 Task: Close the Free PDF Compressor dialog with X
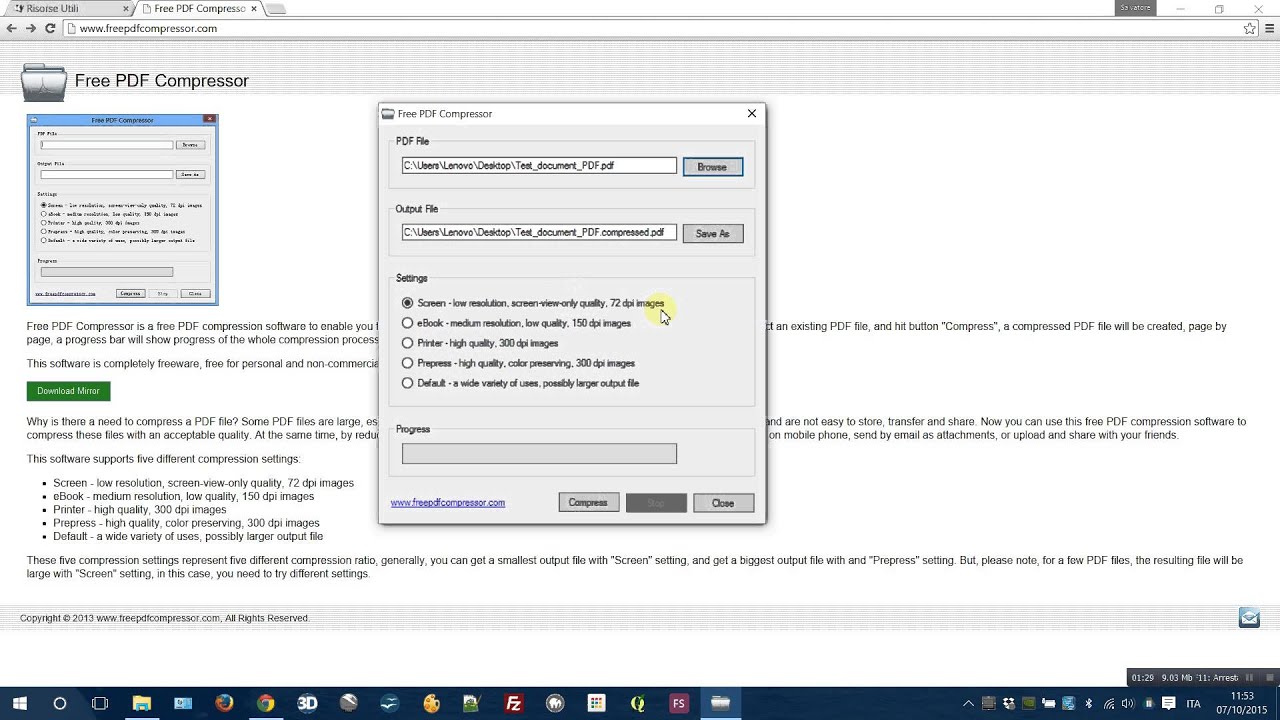[x=752, y=114]
